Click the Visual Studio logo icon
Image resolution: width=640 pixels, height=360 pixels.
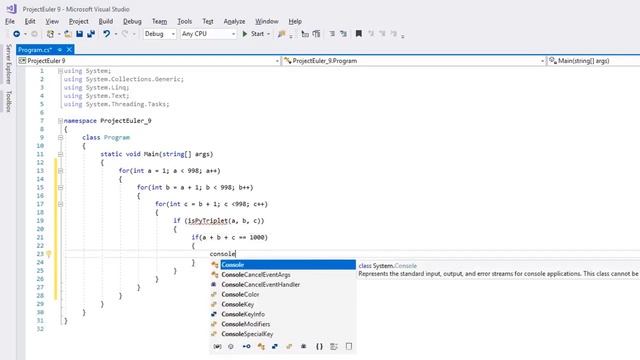point(11,9)
